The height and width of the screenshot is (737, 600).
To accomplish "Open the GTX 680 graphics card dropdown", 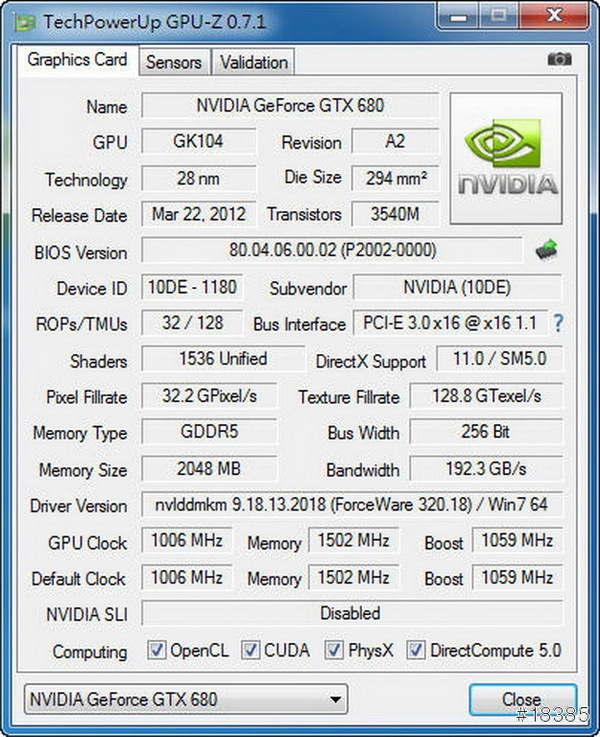I will (186, 699).
